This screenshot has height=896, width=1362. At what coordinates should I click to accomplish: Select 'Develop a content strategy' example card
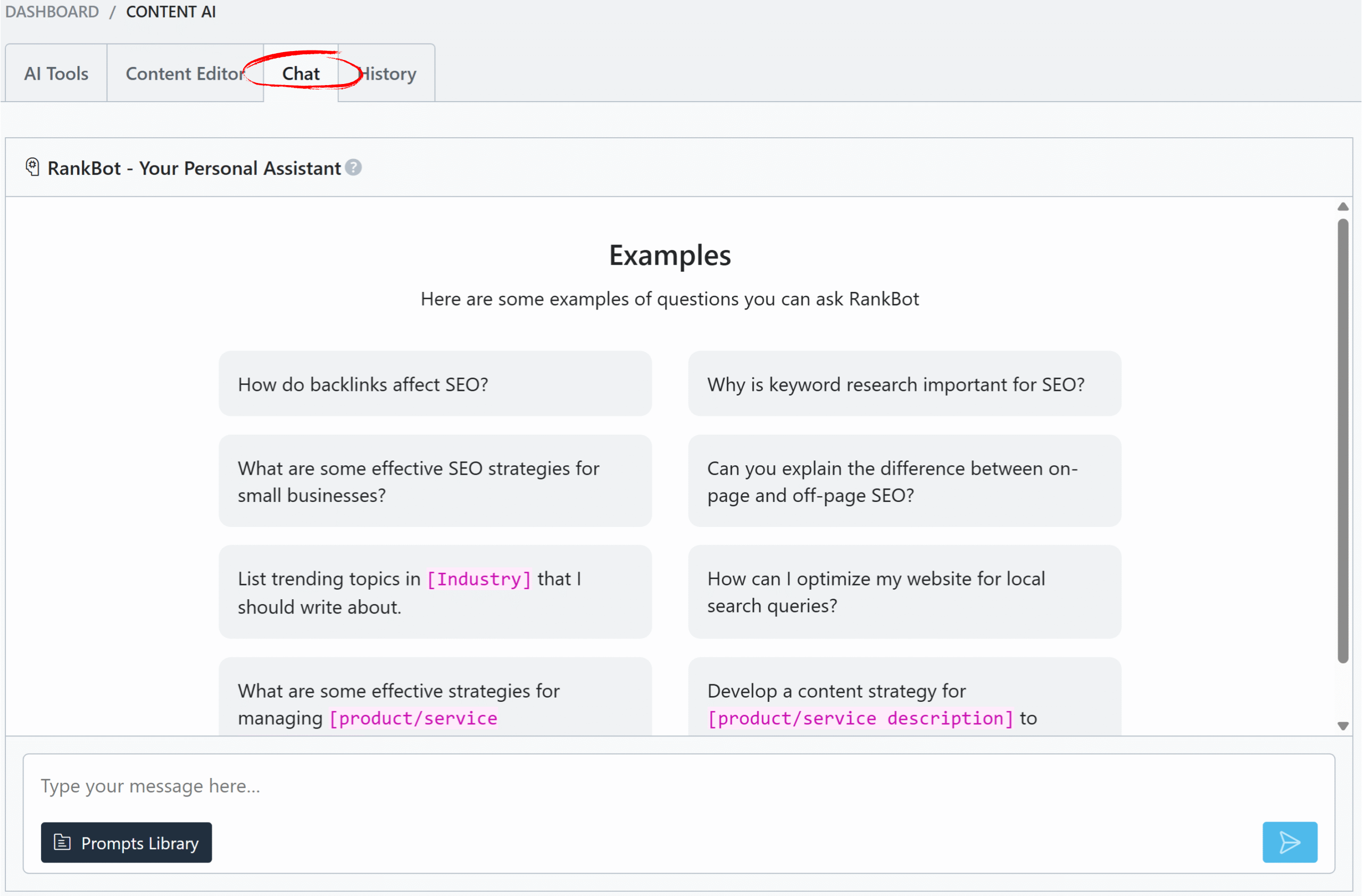[904, 697]
